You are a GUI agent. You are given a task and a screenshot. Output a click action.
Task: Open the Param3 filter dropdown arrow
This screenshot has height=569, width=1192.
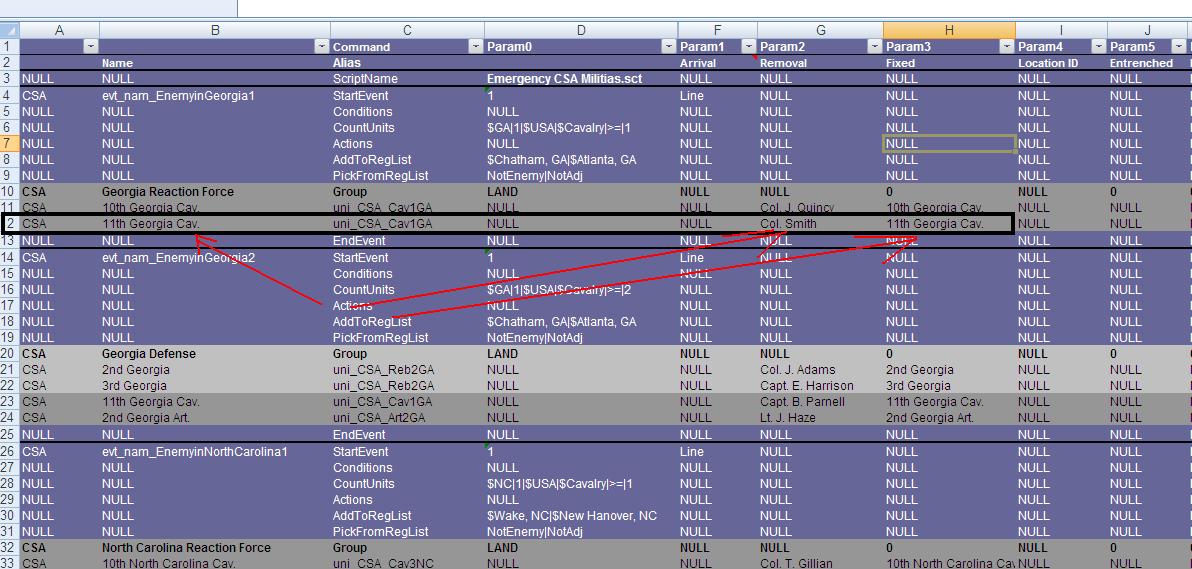pyautogui.click(x=1006, y=47)
